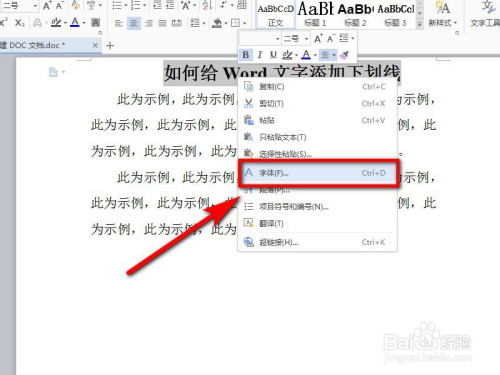
Task: Click the show/hide editing marks icon
Action: tap(222, 5)
